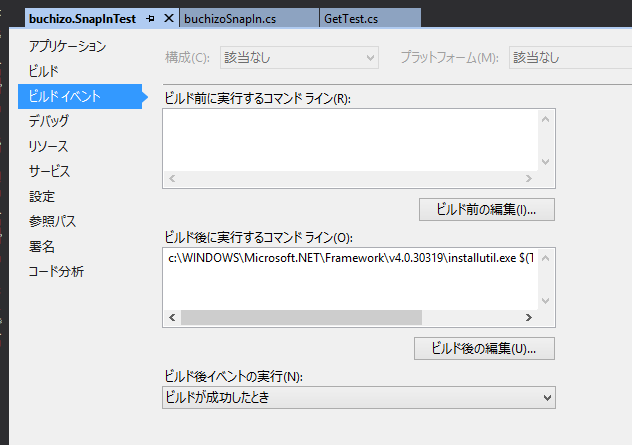Click the ビルド前の編集 button
Screen dimensions: 632x445
click(487, 210)
